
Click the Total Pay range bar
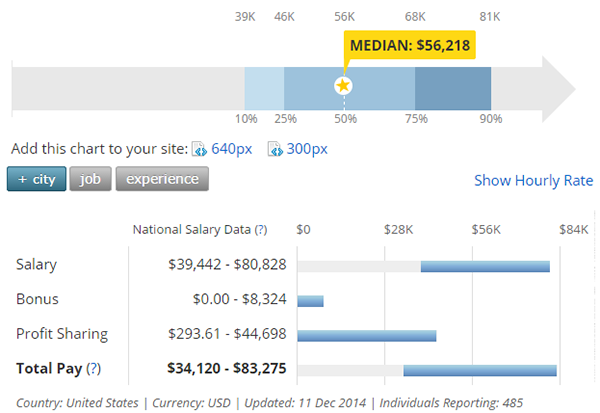480,371
